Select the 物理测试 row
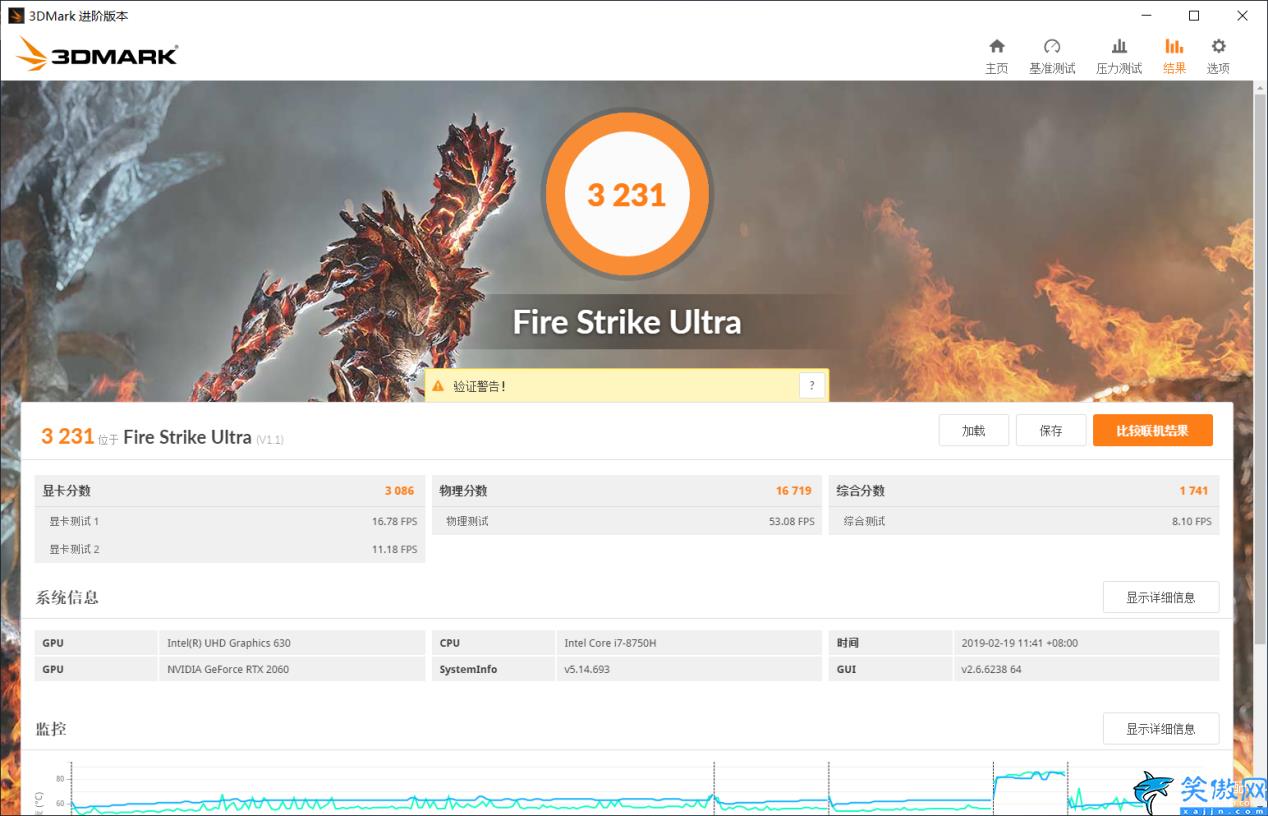The image size is (1268, 816). pyautogui.click(x=627, y=521)
